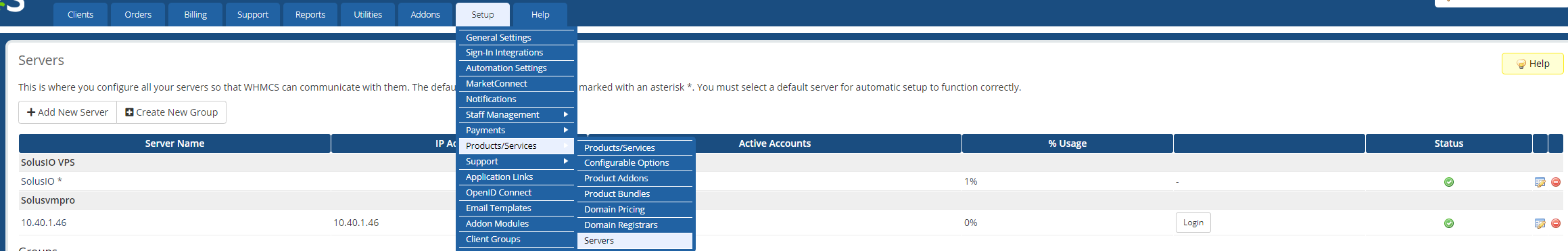Open Domain Registrars submenu entry

(635, 225)
